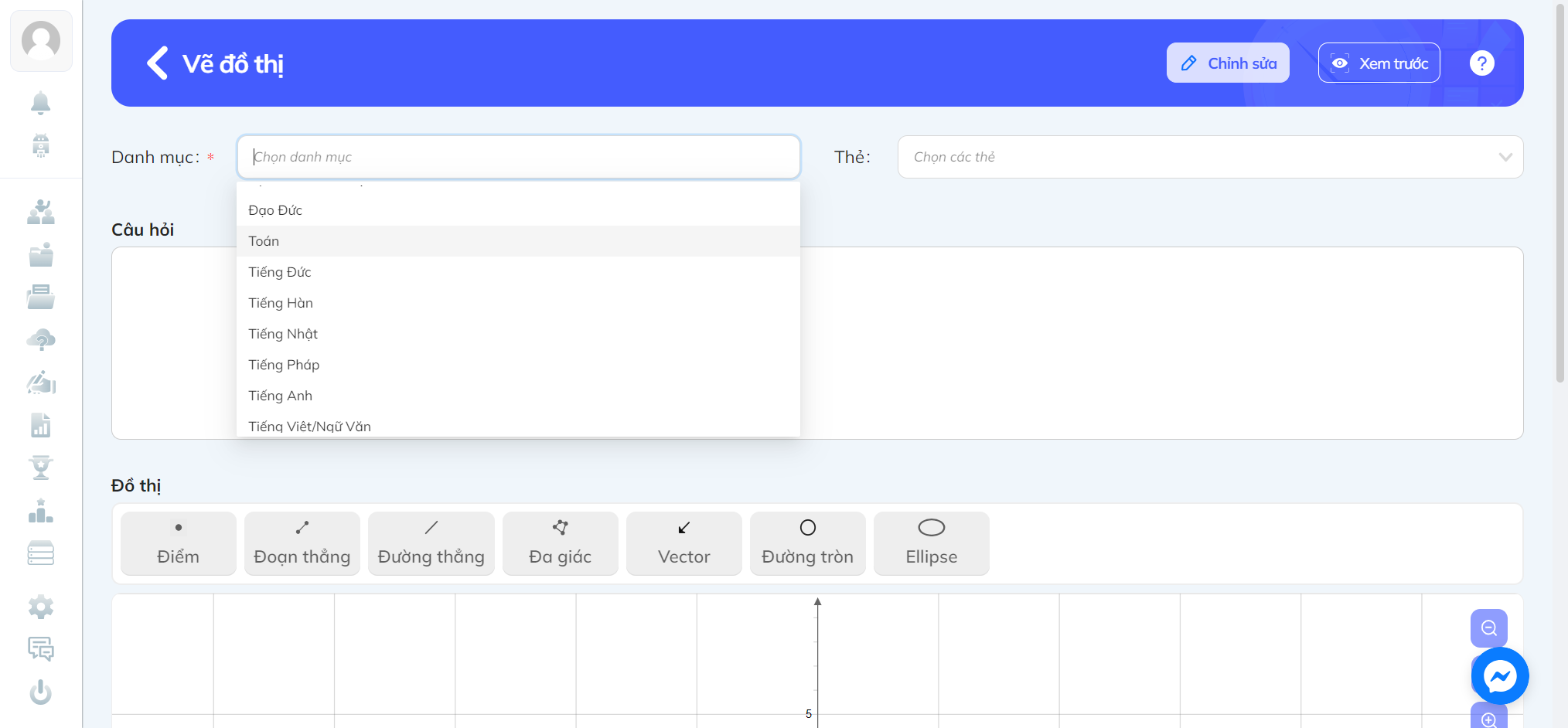Click the back arrow beside Vẽ đồ thị
Screen dimensions: 1568x728
click(157, 63)
